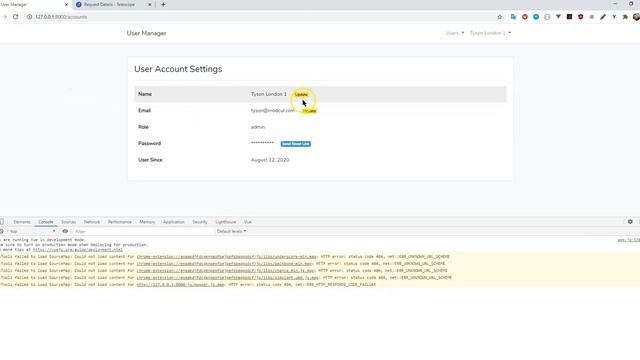Image resolution: width=640 pixels, height=360 pixels.
Task: Bookmark this page with the star icon
Action: click(500, 17)
